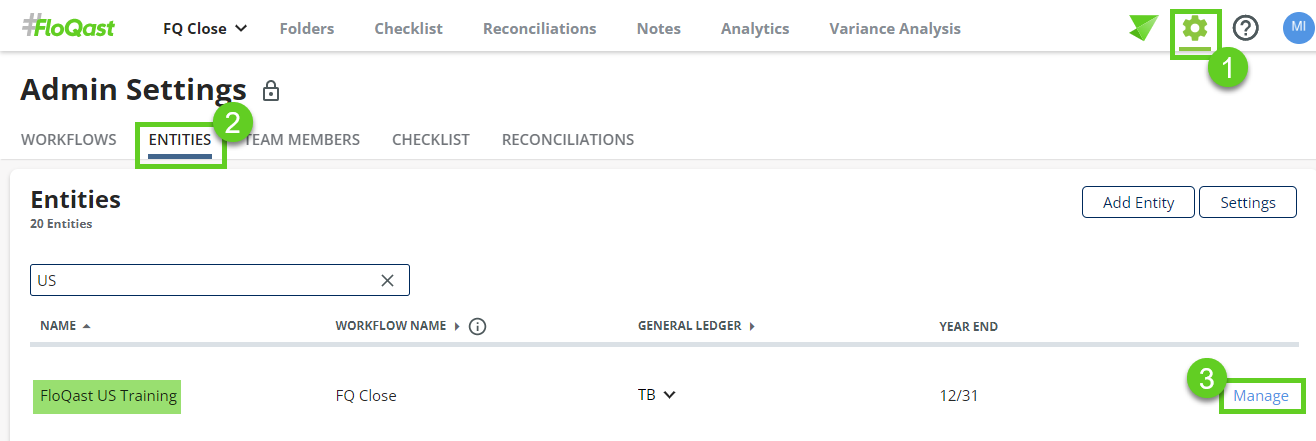
Task: Sort by the General Ledger column
Action: (695, 326)
